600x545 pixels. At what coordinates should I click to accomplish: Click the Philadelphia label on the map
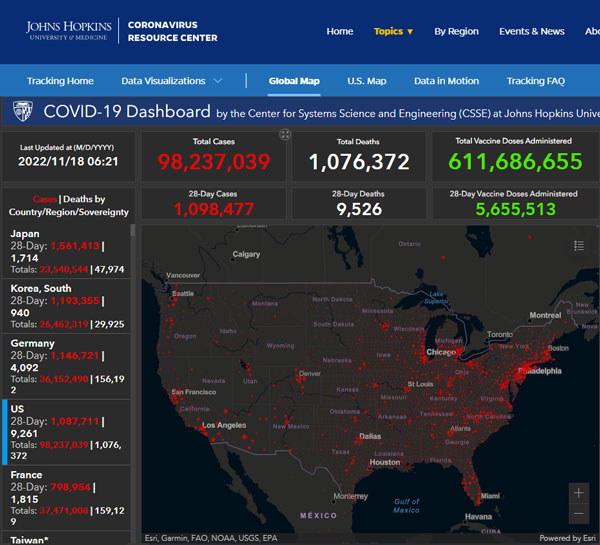(x=540, y=370)
